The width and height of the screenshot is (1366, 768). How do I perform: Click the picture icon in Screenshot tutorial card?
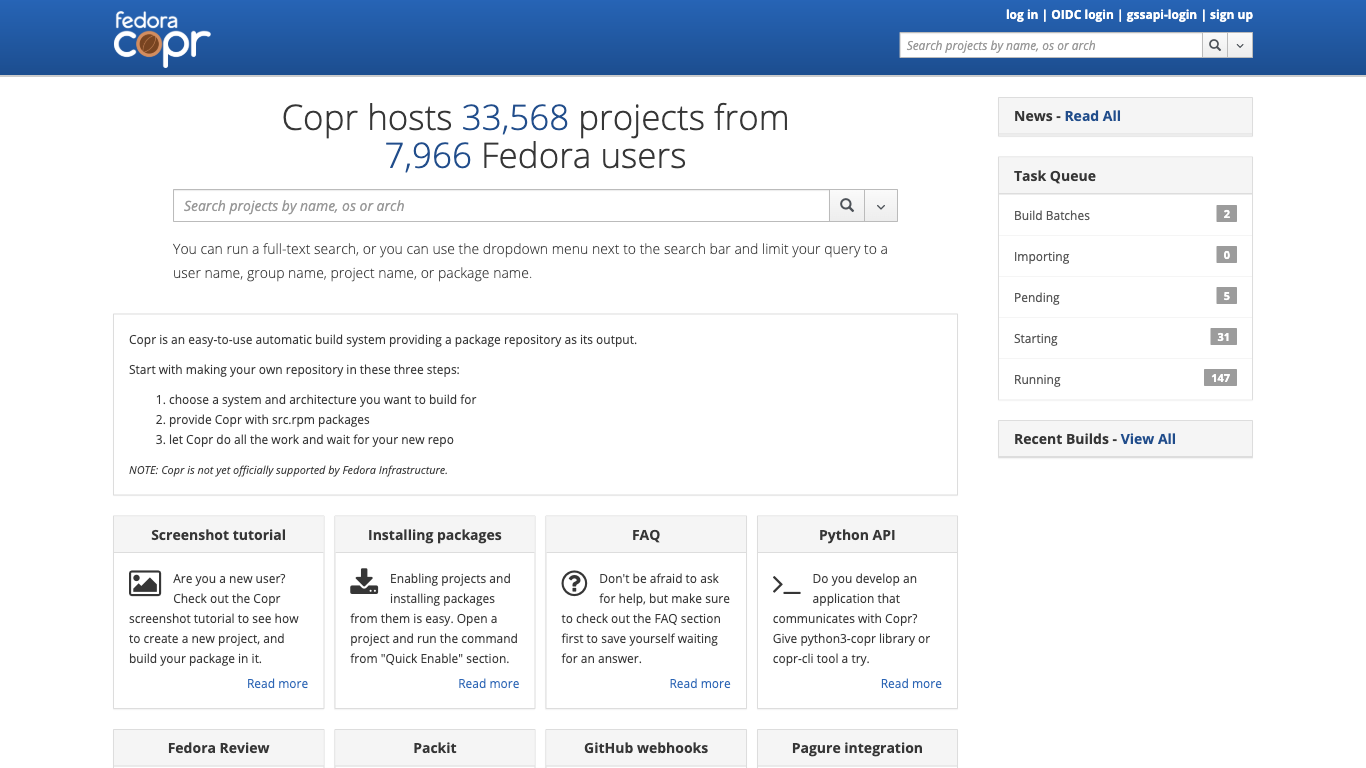pyautogui.click(x=145, y=583)
